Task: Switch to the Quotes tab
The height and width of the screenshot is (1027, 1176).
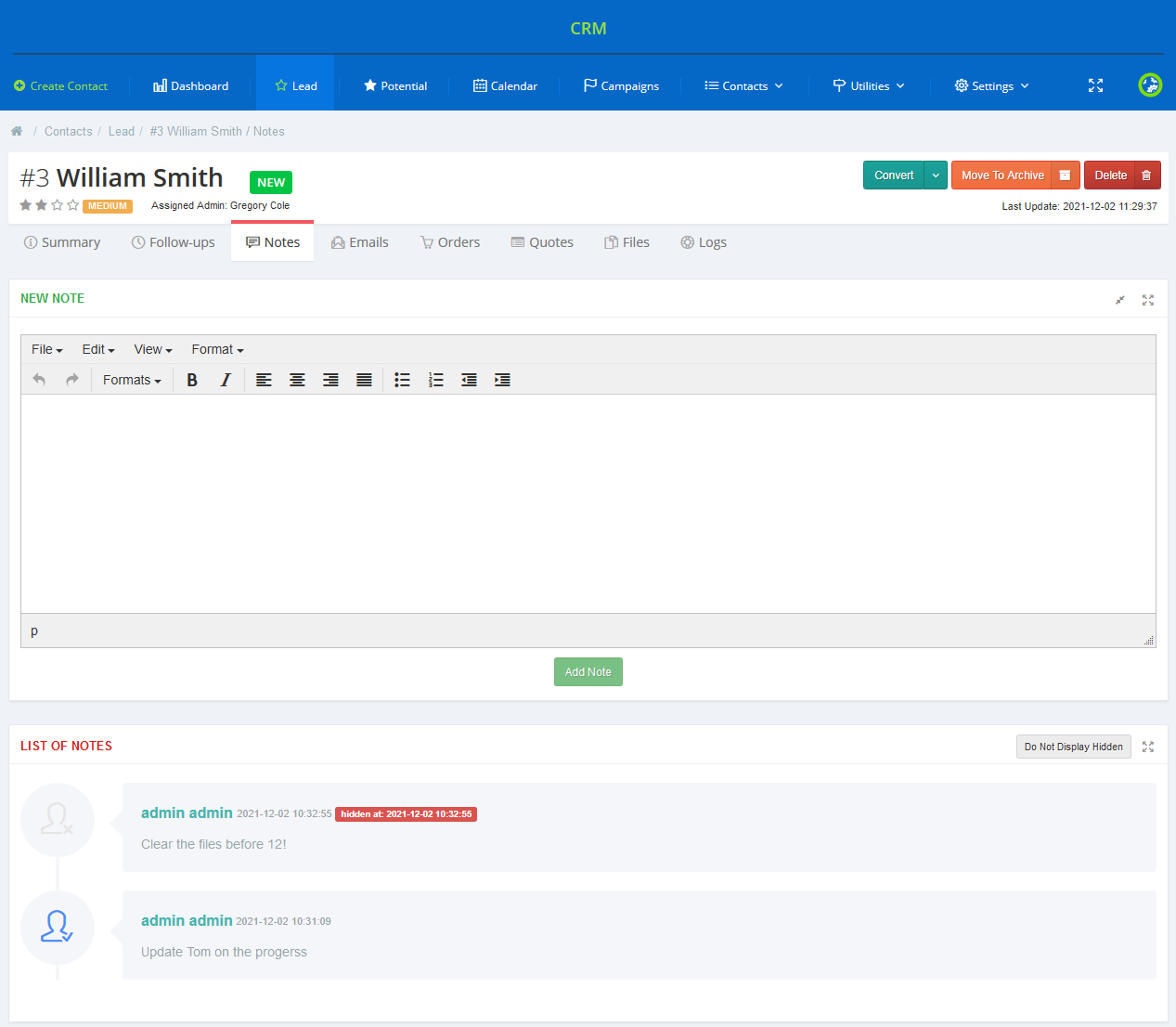Action: [542, 242]
